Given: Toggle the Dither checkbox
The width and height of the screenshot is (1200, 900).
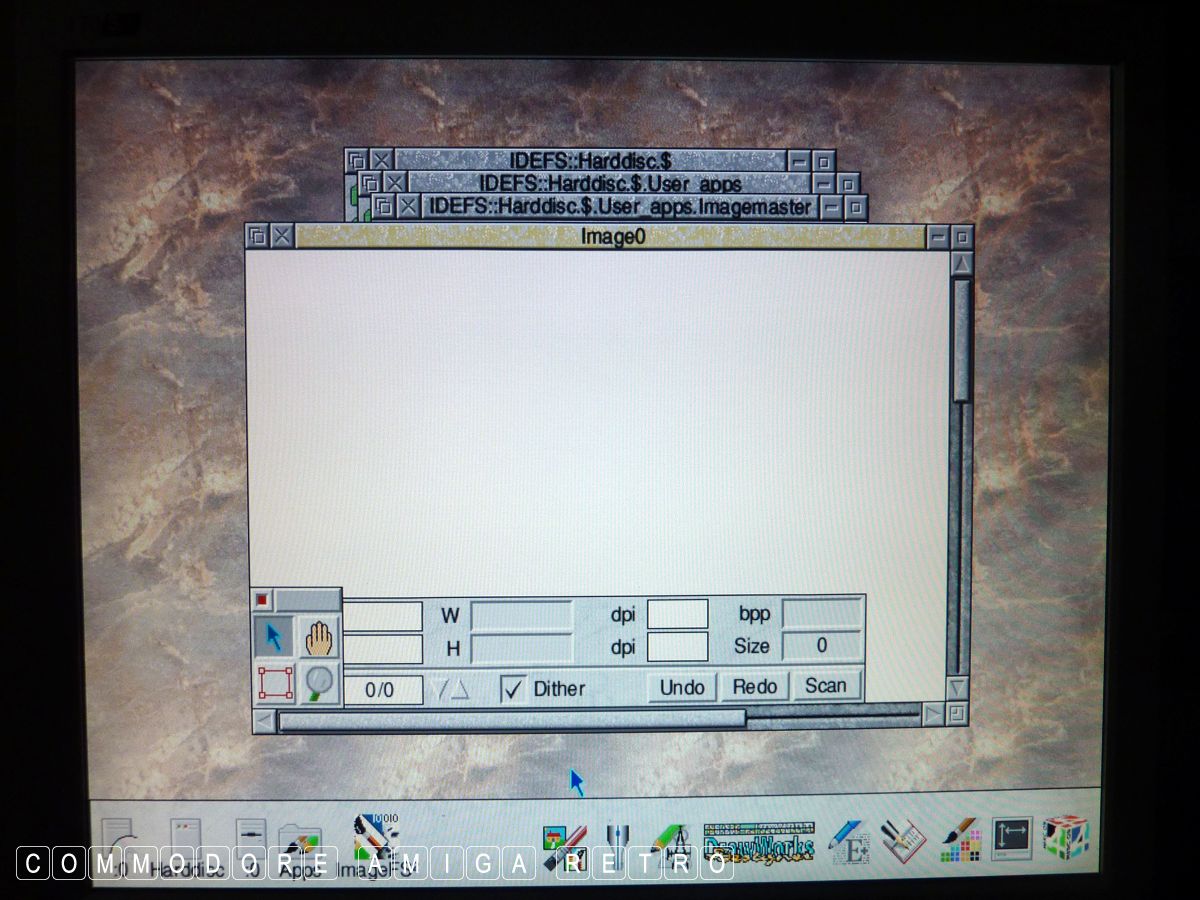Looking at the screenshot, I should (513, 688).
